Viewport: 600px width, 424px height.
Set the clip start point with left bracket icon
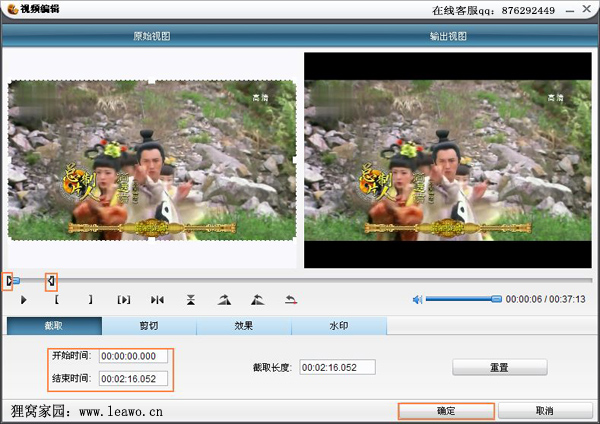coord(56,299)
